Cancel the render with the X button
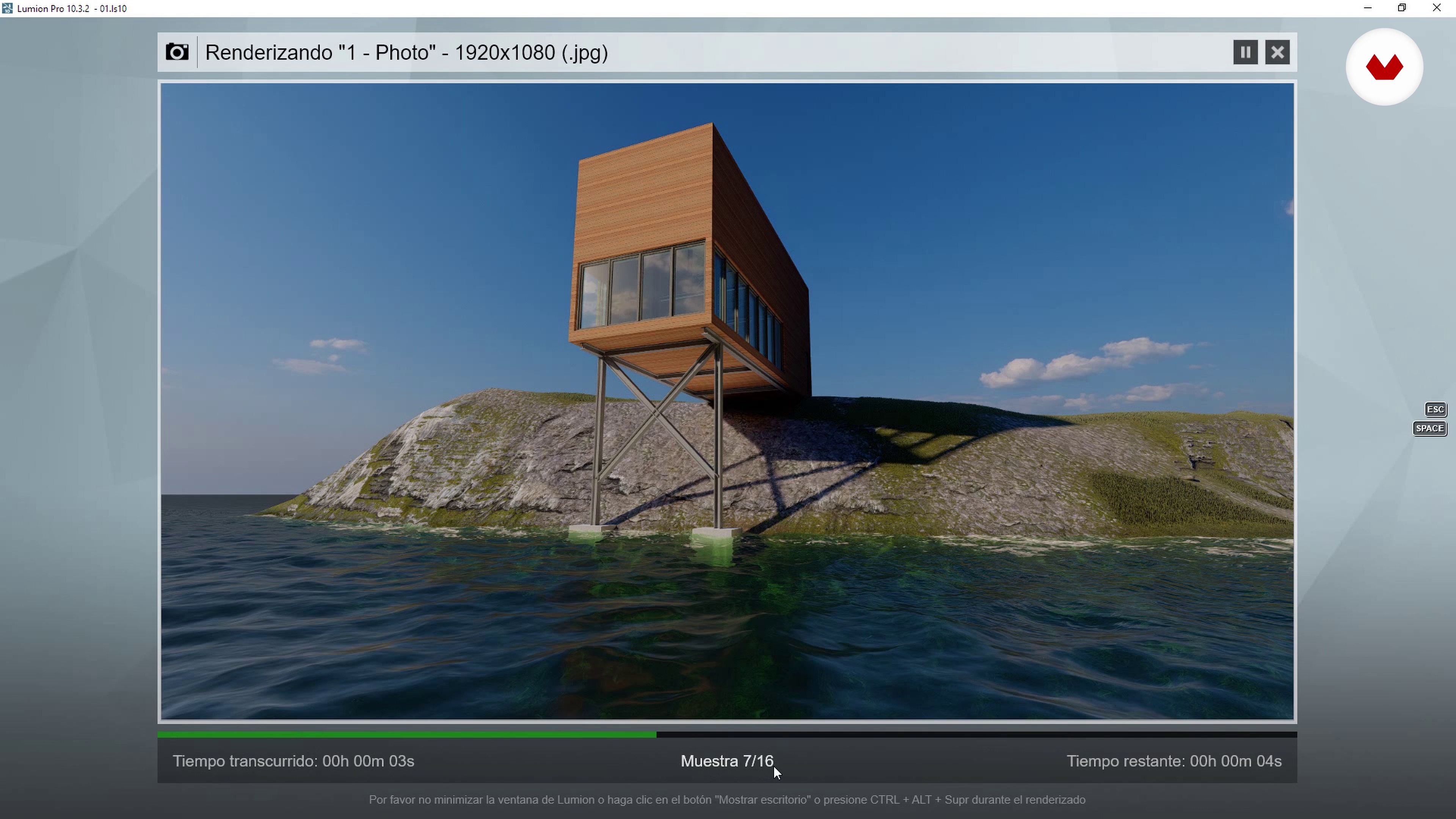 [1277, 53]
